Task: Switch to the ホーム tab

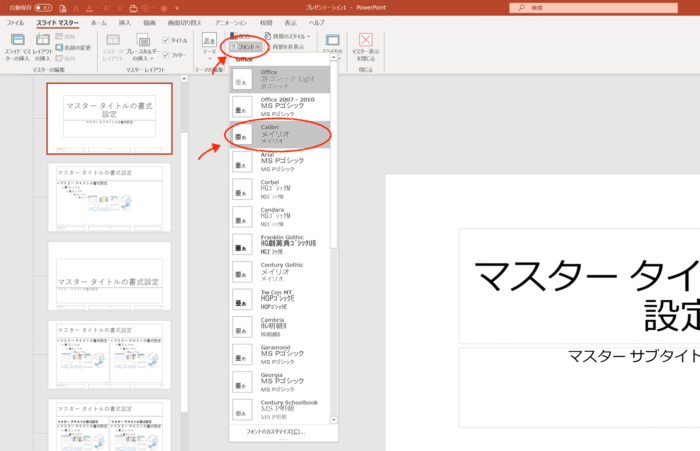Action: (98, 23)
